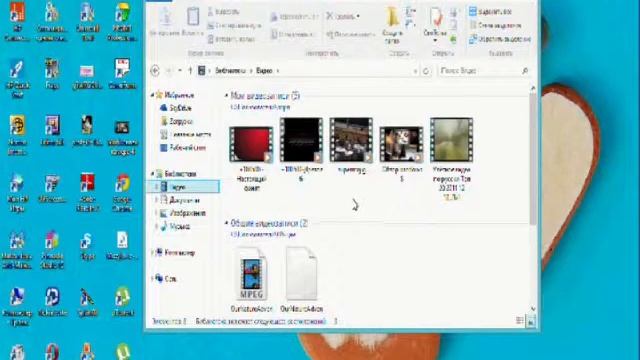Select Сеть in the navigation pane
Screen dimensions: 640x360
tap(166, 279)
